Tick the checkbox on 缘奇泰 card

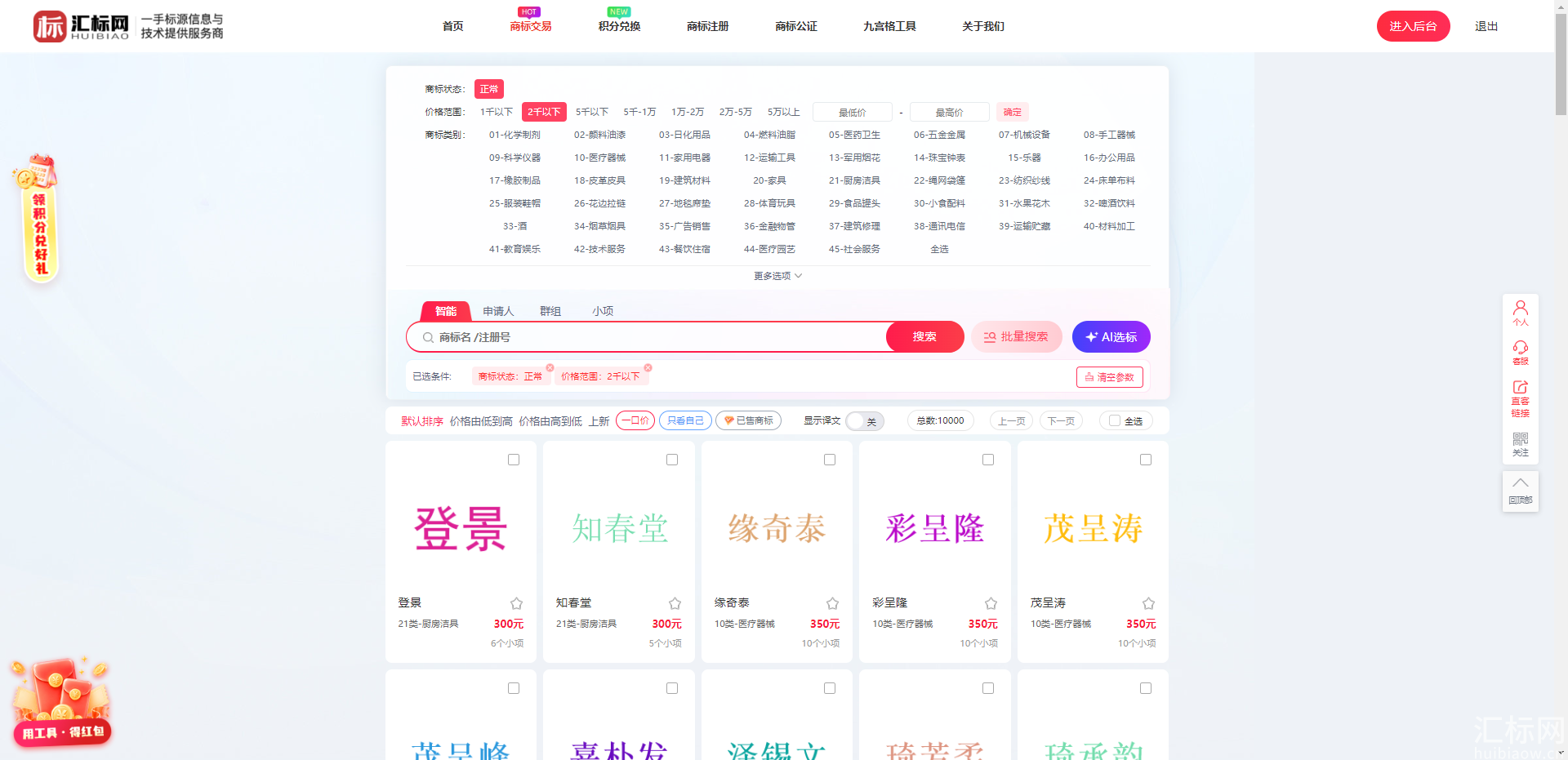point(830,460)
